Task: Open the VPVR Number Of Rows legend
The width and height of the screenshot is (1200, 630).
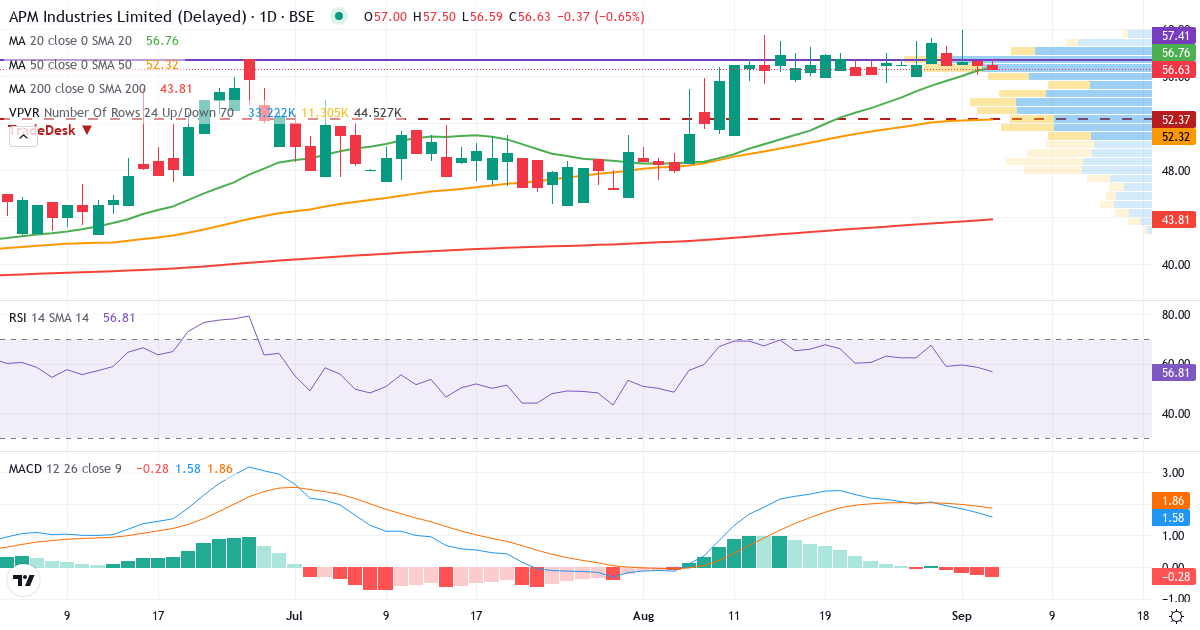Action: (x=121, y=113)
